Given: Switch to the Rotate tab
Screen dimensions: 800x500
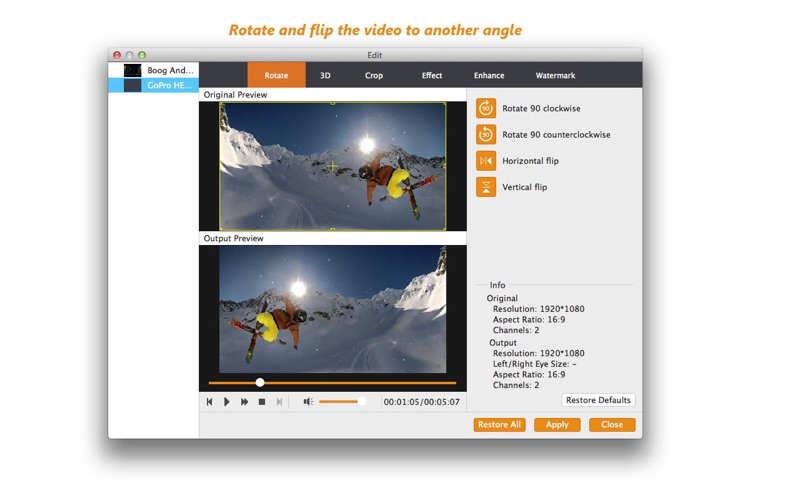Looking at the screenshot, I should pos(277,75).
